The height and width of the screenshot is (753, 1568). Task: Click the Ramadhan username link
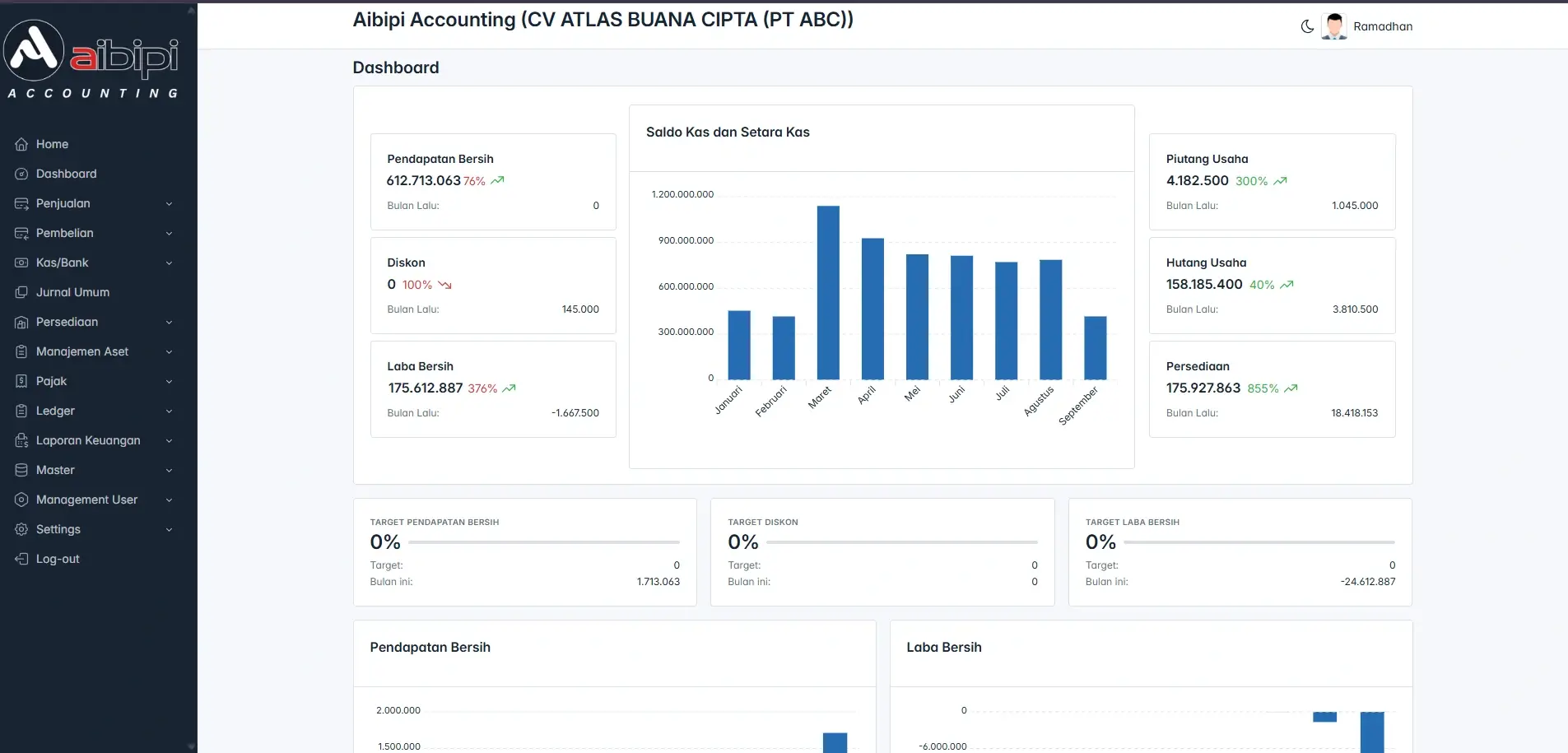[1383, 26]
